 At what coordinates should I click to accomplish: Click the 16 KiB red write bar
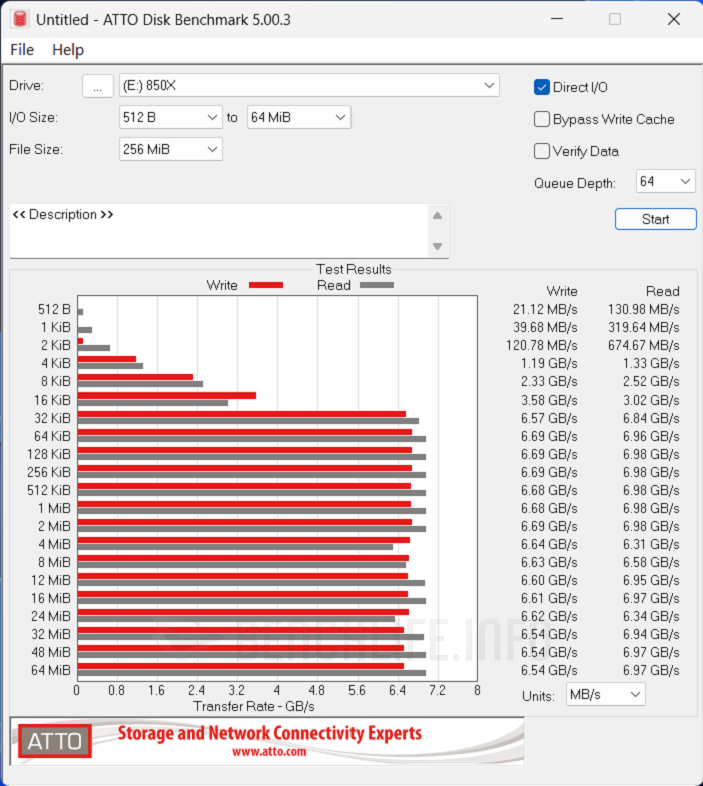pyautogui.click(x=167, y=396)
